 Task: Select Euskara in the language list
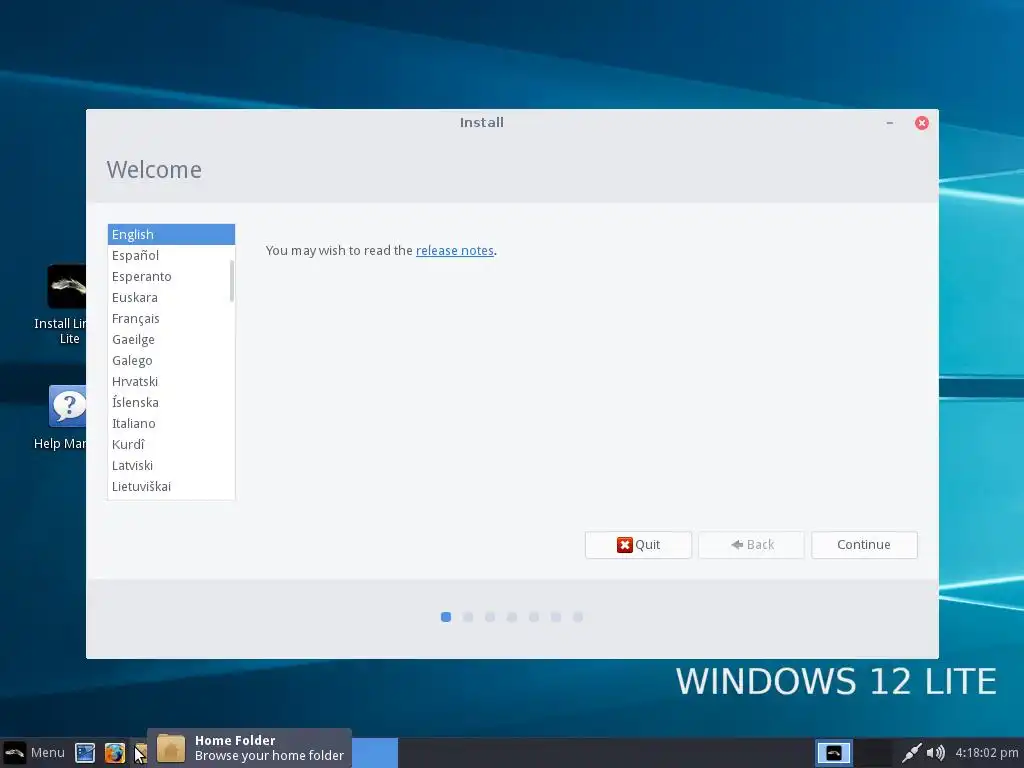(171, 297)
